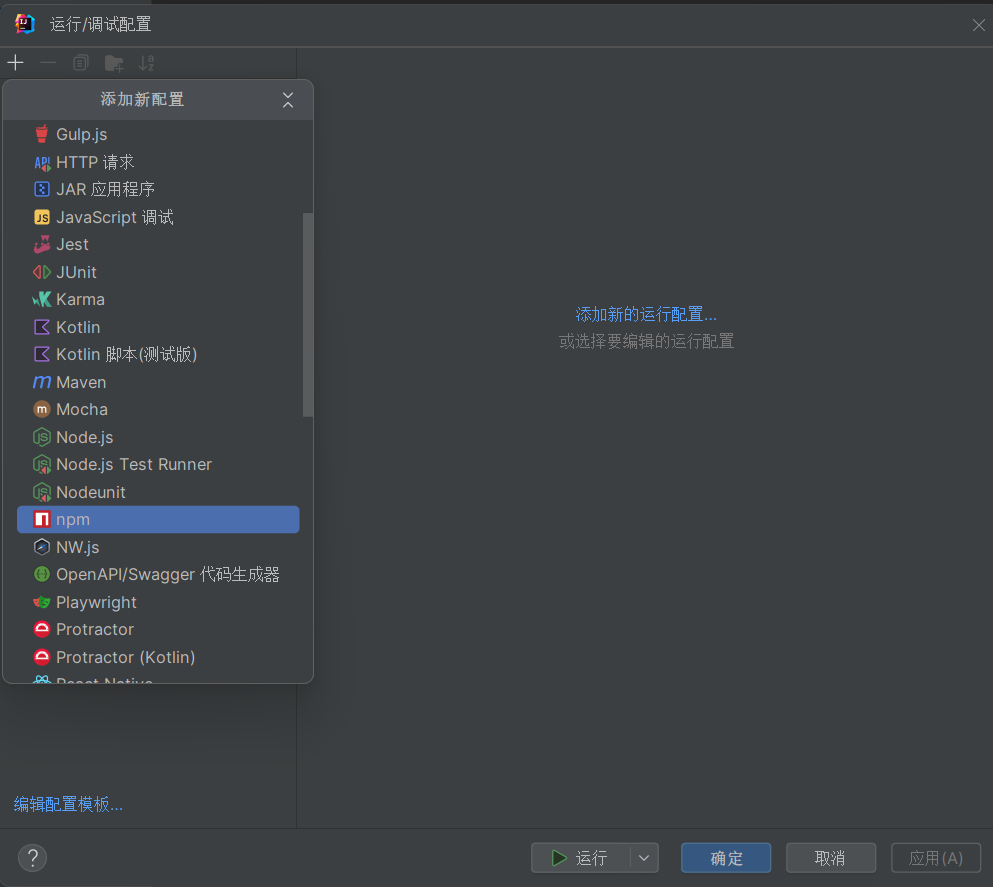Click the Maven m icon
Viewport: 993px width, 887px height.
[x=42, y=382]
